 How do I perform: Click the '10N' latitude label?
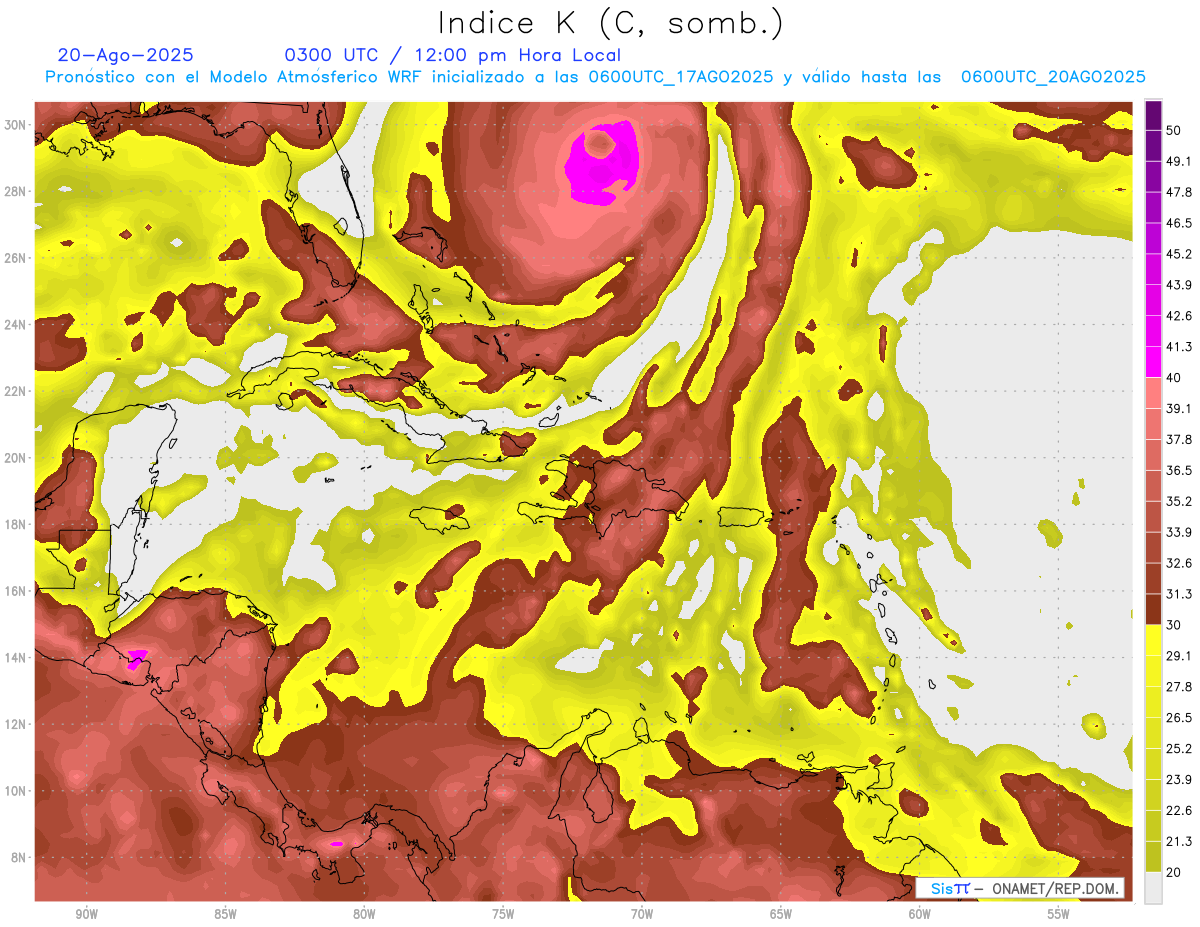point(15,791)
